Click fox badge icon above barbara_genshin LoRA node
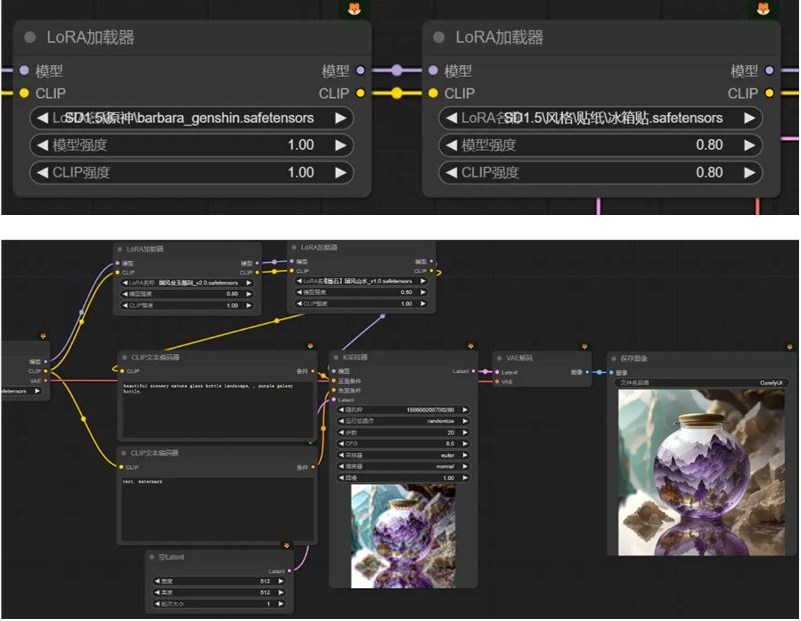 point(354,9)
